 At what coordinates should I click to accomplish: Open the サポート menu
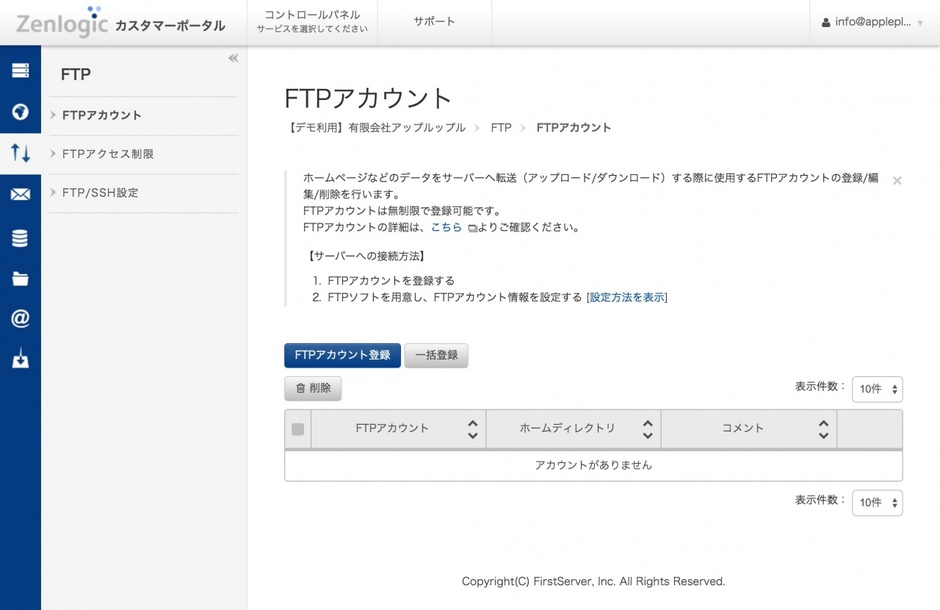(434, 22)
